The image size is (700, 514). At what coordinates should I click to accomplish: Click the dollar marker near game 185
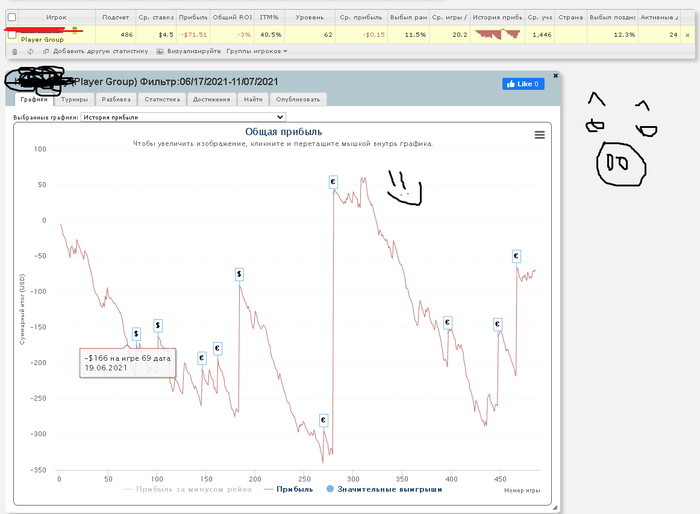pyautogui.click(x=239, y=274)
